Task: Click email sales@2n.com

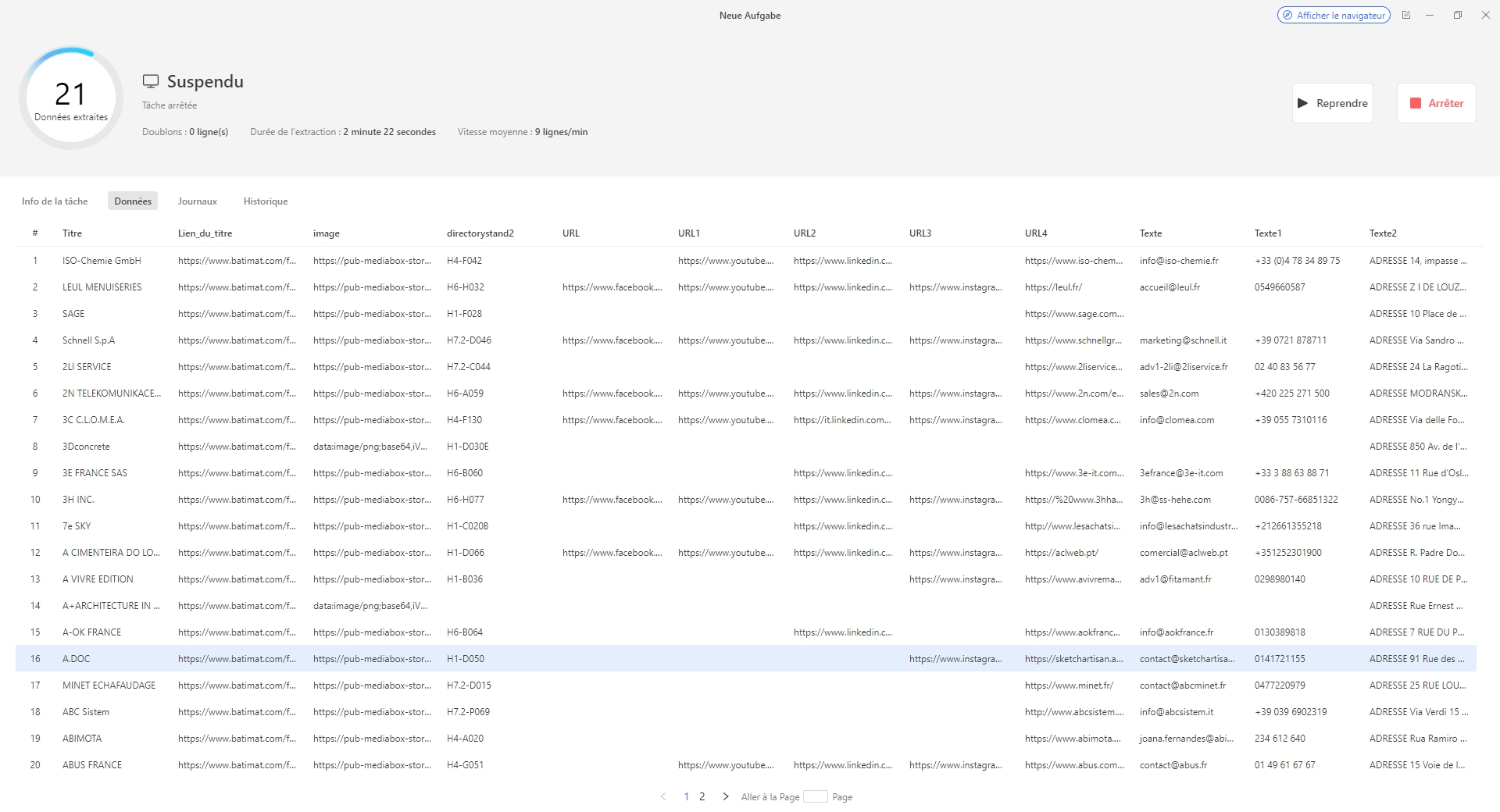Action: (1170, 394)
